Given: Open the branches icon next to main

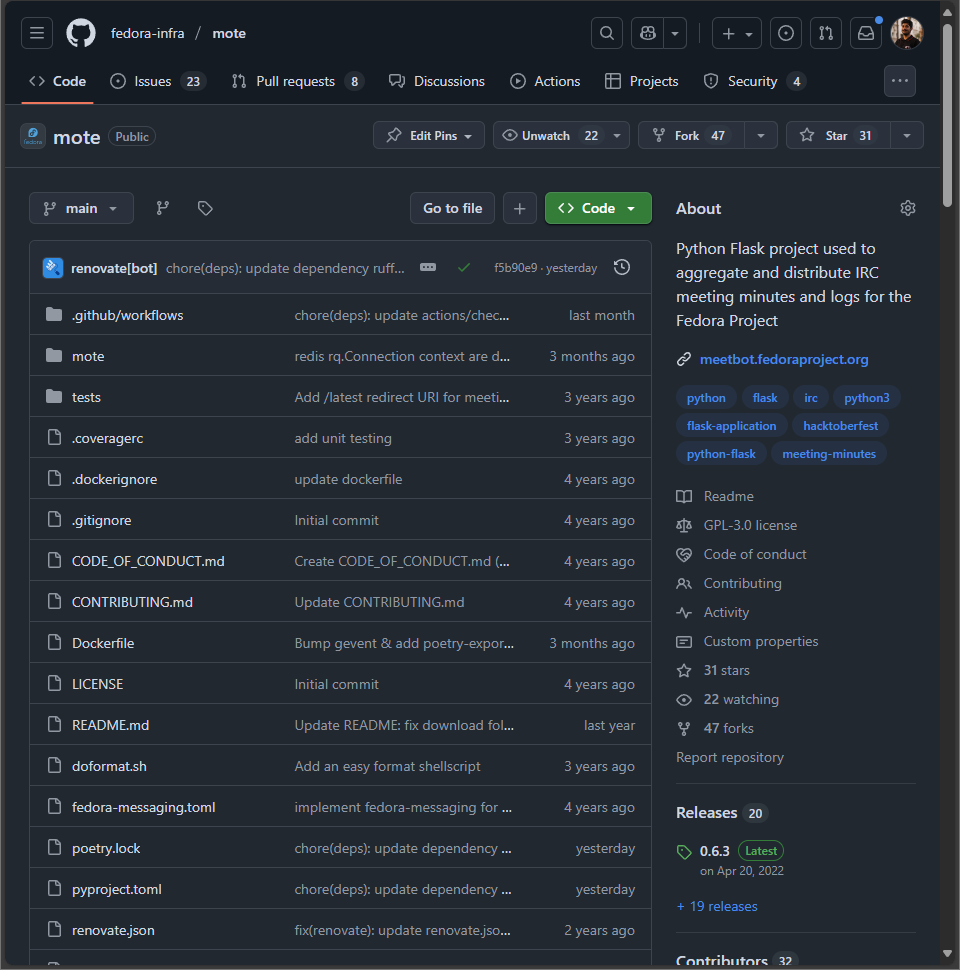Looking at the screenshot, I should point(162,208).
